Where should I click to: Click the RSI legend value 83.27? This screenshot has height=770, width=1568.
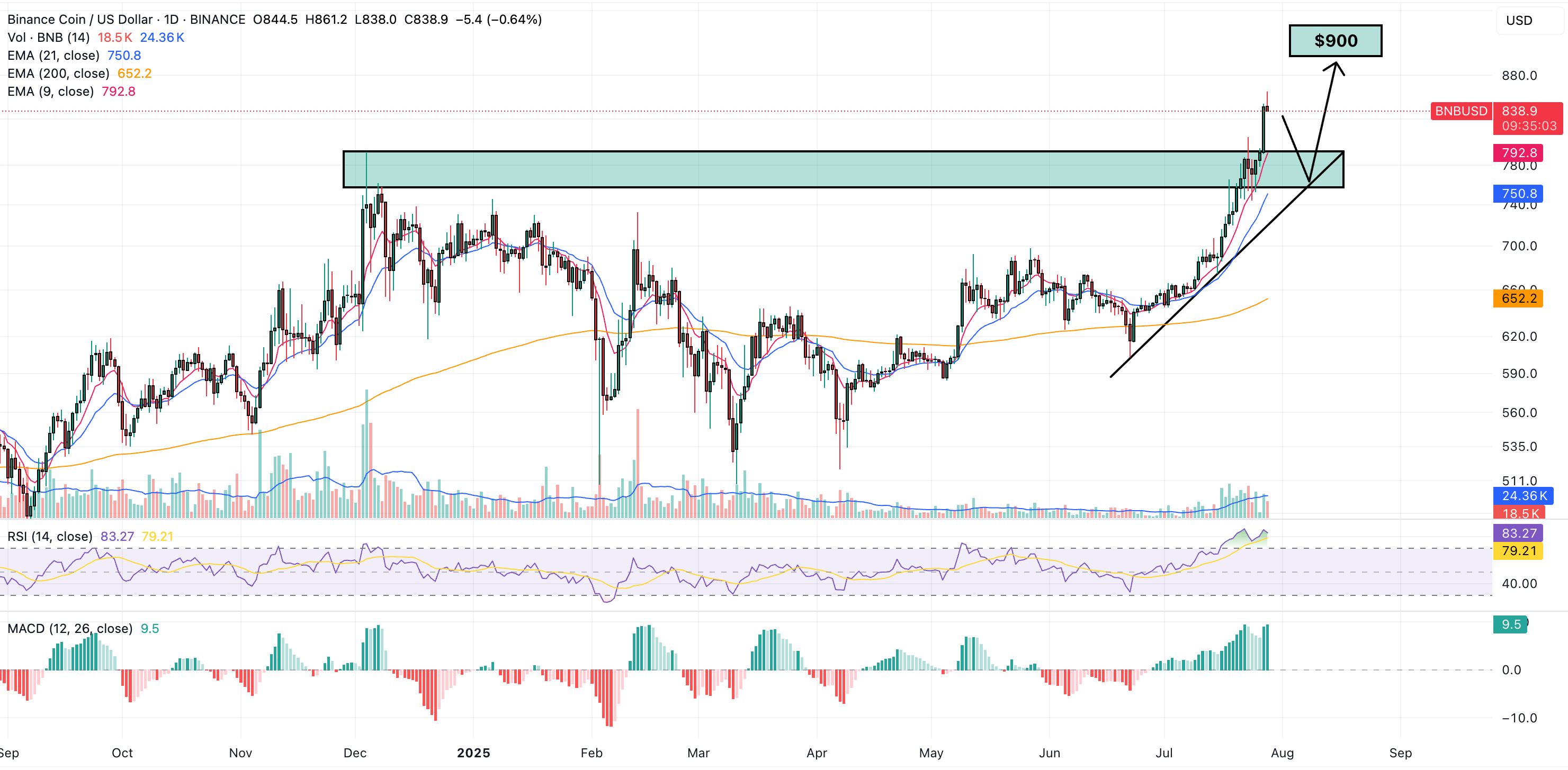coord(117,537)
